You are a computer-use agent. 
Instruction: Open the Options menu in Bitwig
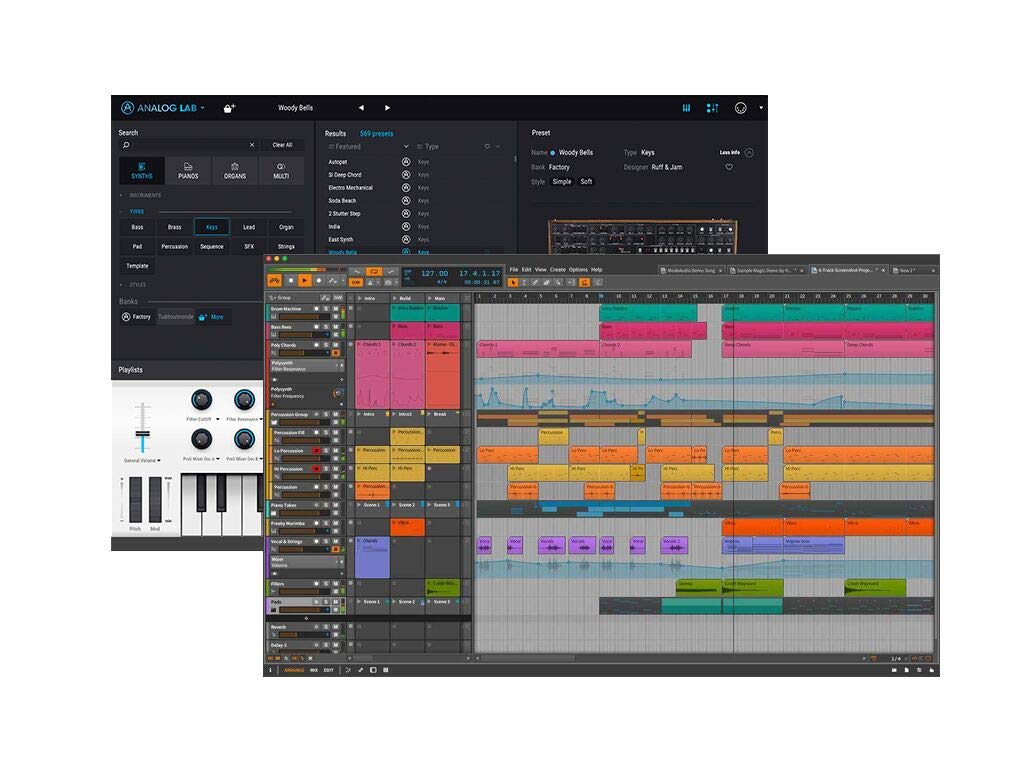[x=578, y=270]
